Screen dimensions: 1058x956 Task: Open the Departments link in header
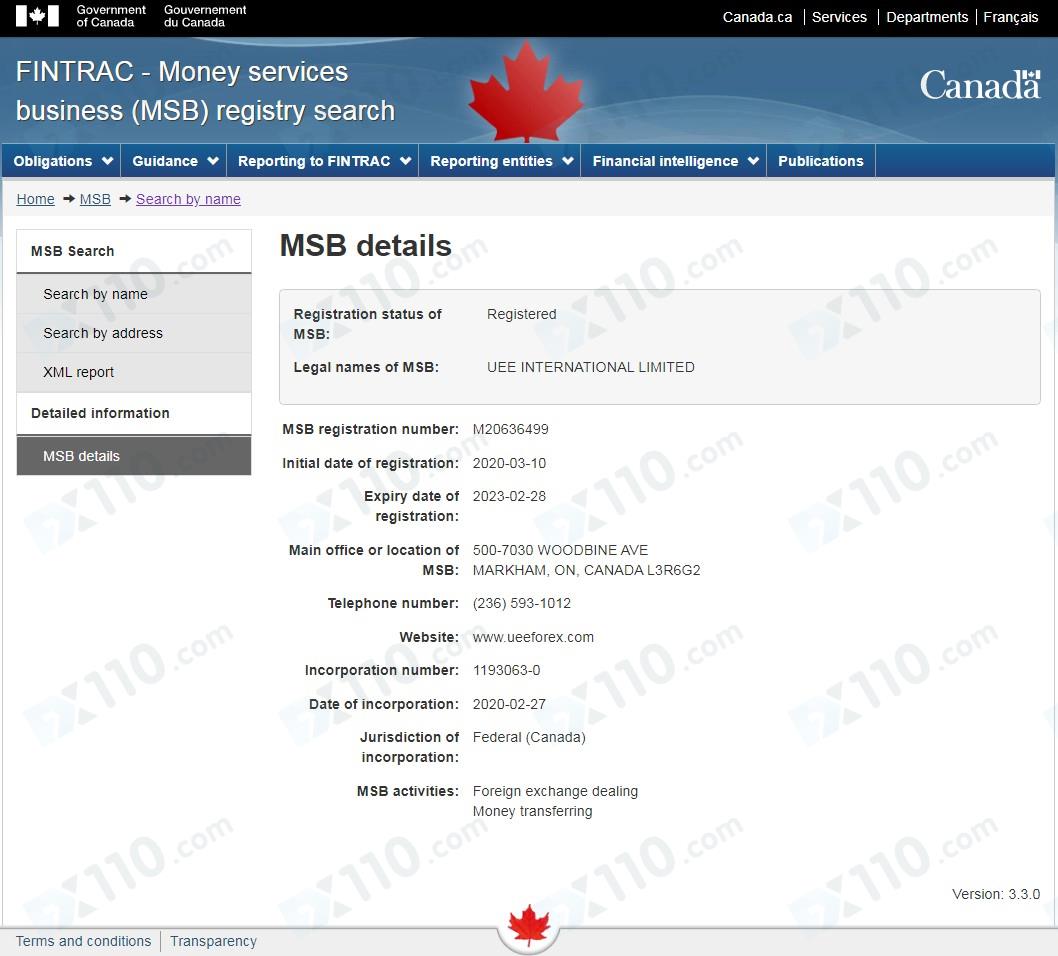click(927, 17)
